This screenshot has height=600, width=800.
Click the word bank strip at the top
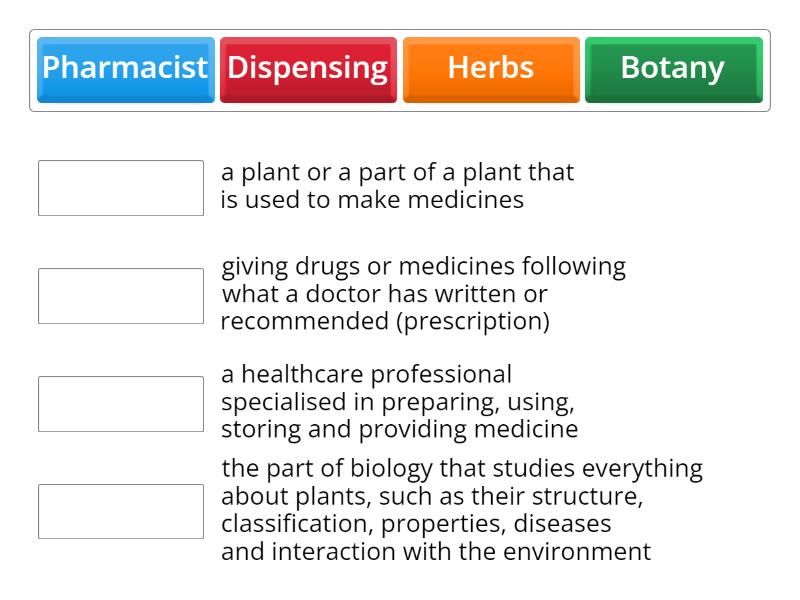pos(400,68)
